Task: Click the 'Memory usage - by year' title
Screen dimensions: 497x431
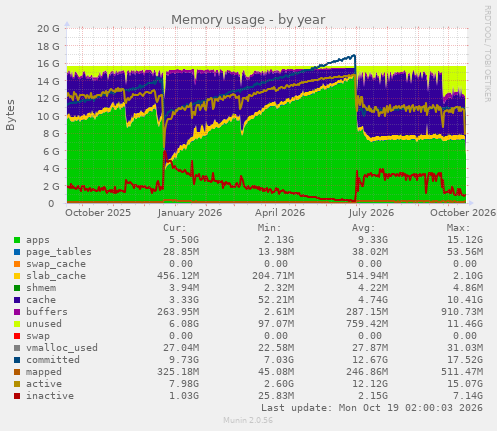Action: [x=248, y=20]
